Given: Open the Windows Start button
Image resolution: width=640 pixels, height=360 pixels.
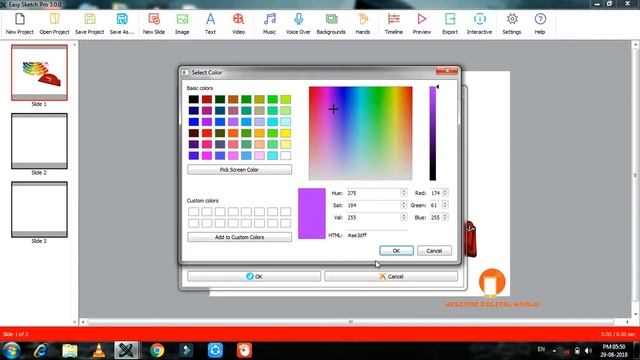Looking at the screenshot, I should point(11,351).
